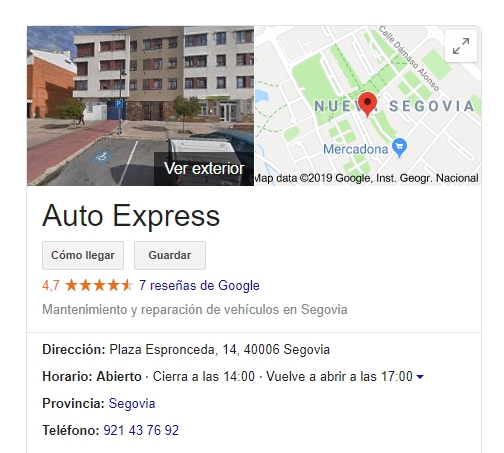Click the Mercadona shopping cart marker

point(399,148)
